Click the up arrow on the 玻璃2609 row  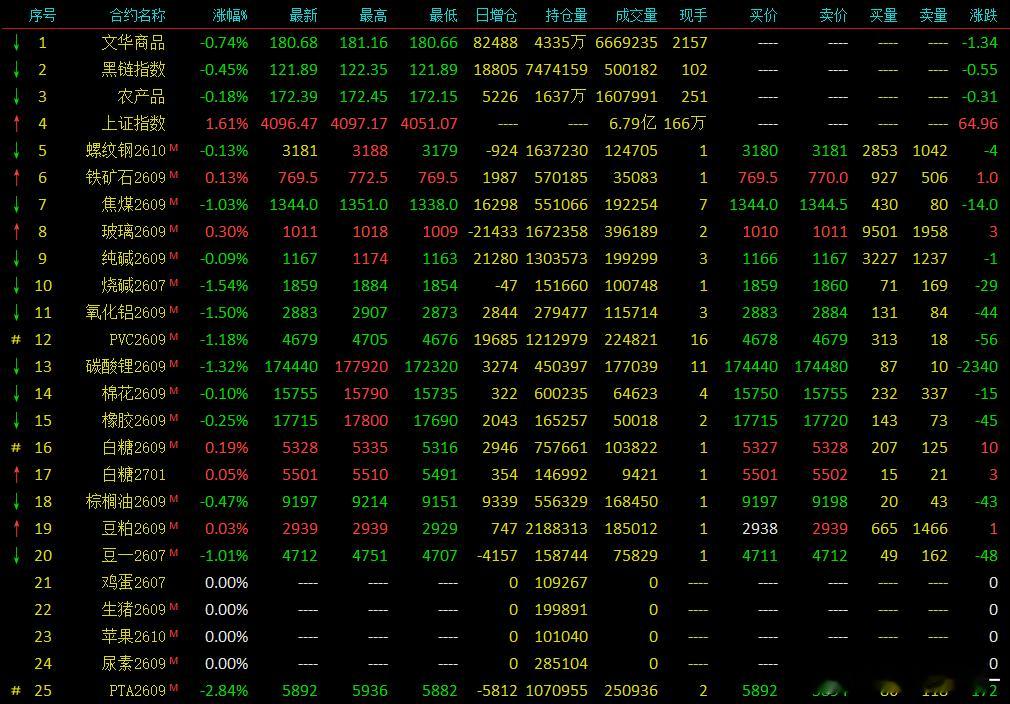point(16,232)
